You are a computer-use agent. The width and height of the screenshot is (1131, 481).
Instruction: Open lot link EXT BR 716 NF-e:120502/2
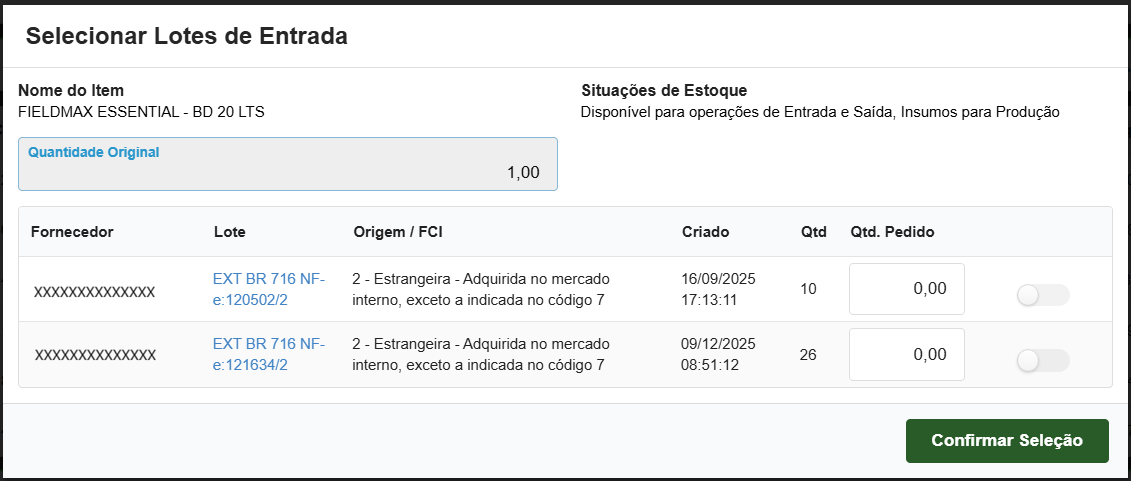[269, 288]
